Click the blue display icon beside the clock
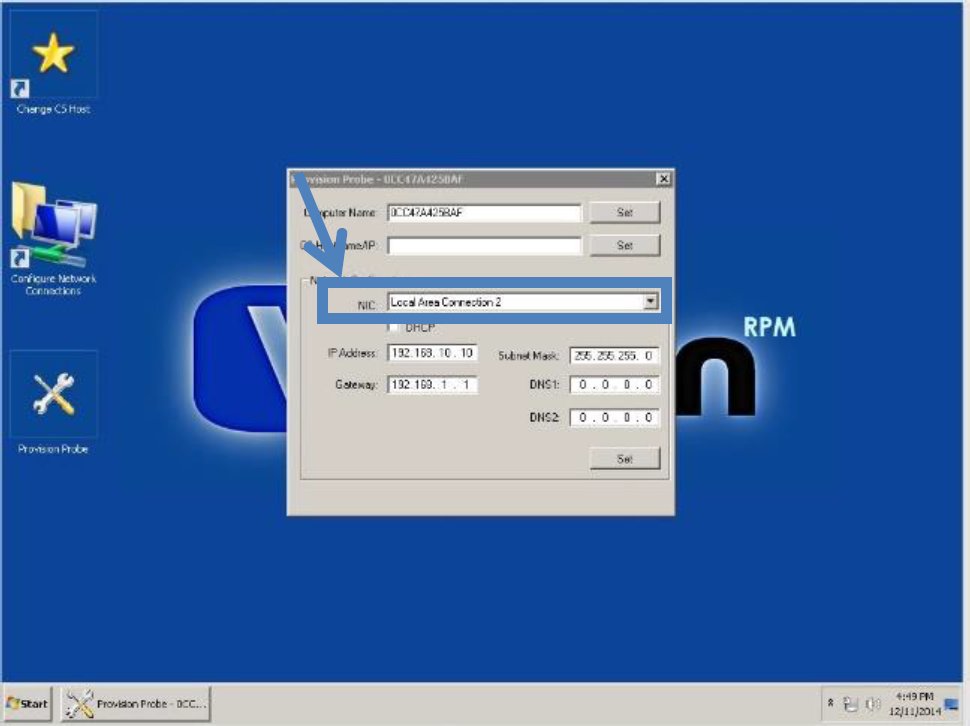Screen dimensions: 970x726 point(952,704)
